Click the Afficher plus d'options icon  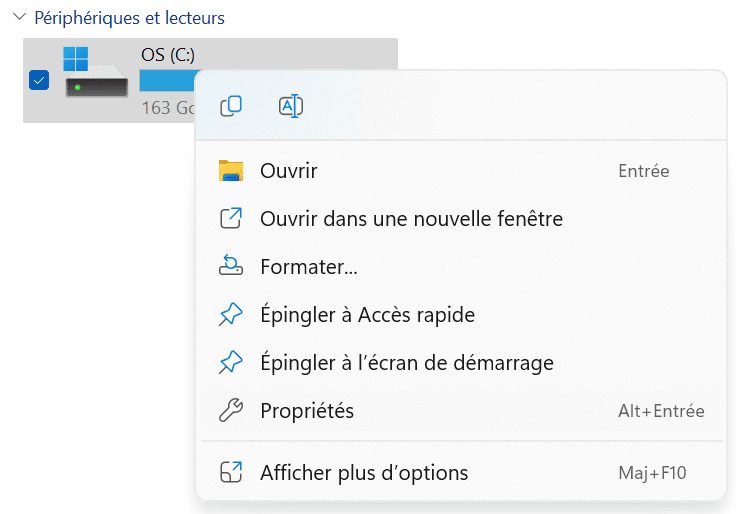point(231,472)
